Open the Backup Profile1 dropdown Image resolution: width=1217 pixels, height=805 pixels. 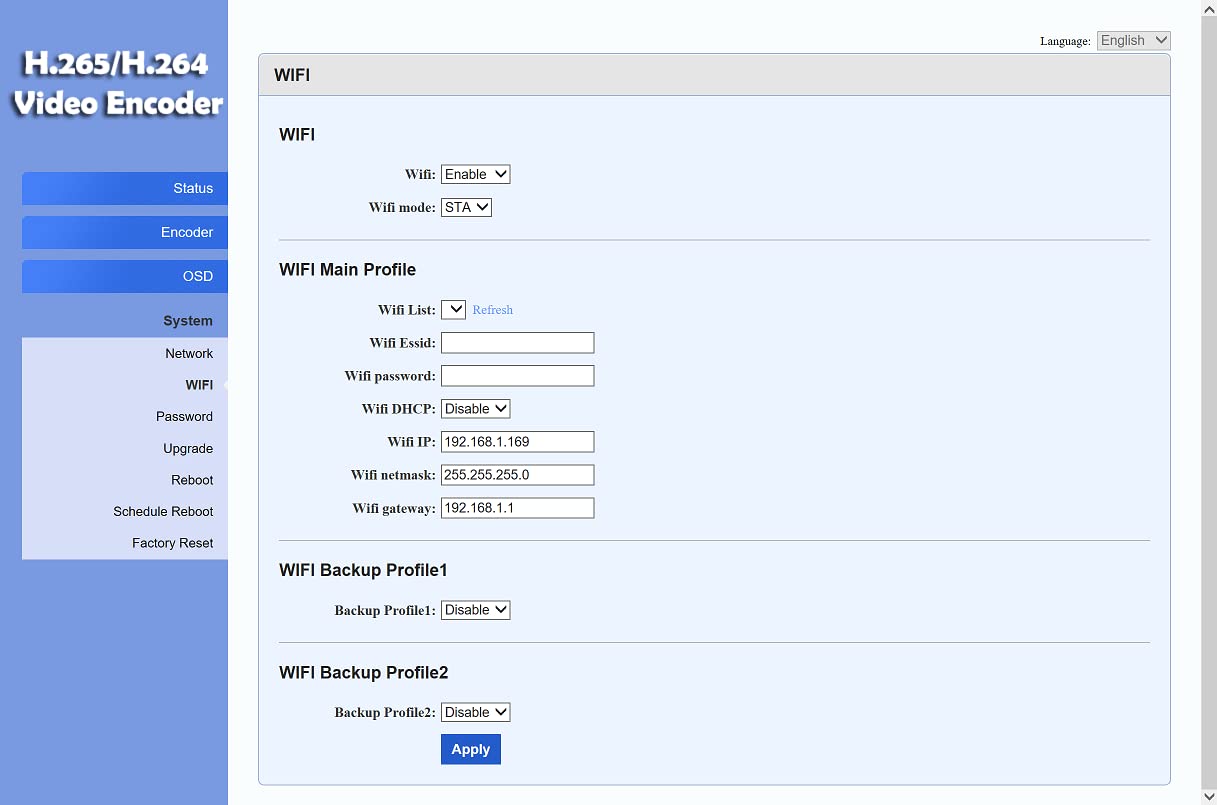click(476, 609)
